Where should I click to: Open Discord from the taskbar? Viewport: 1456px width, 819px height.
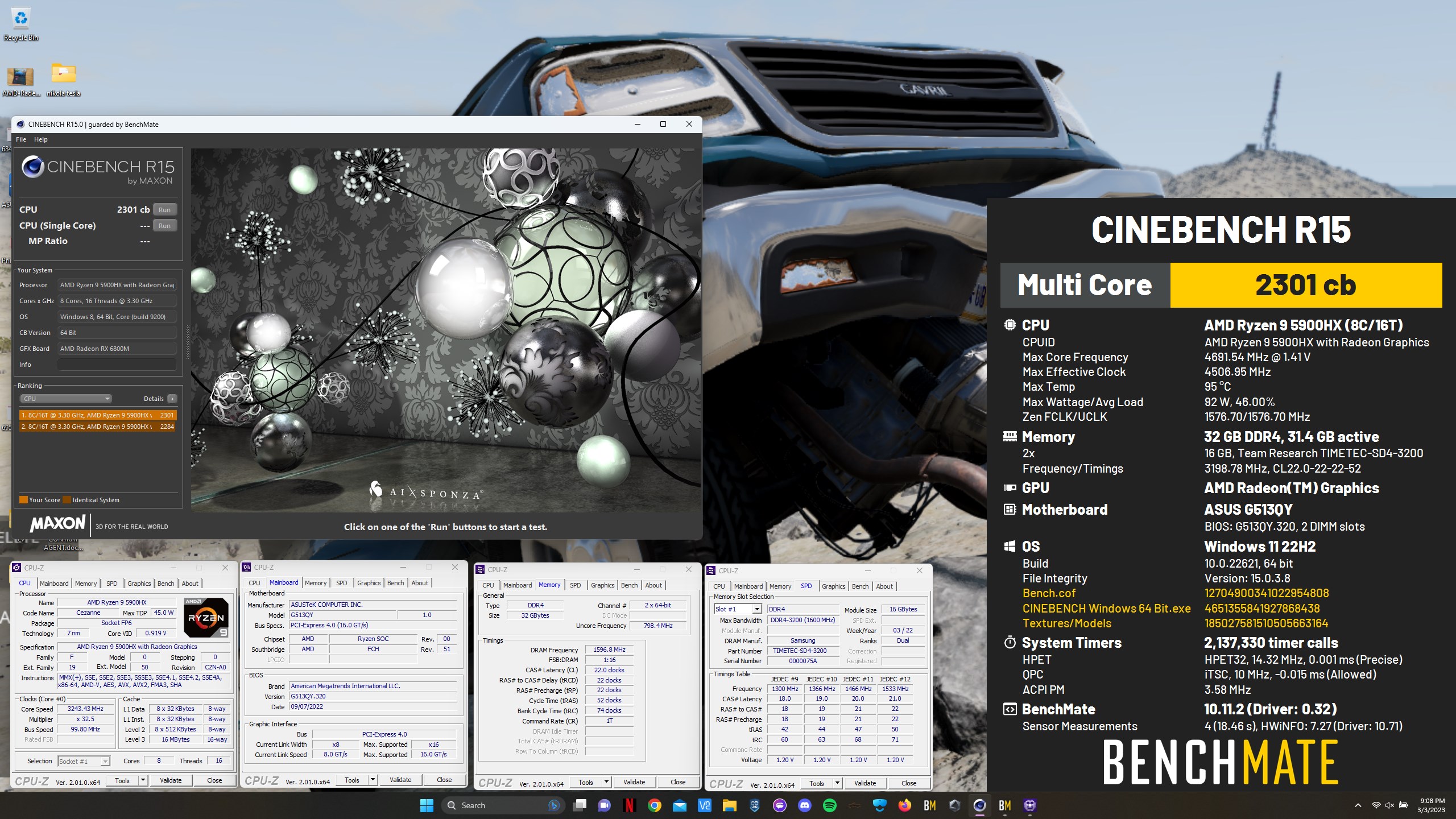click(804, 805)
